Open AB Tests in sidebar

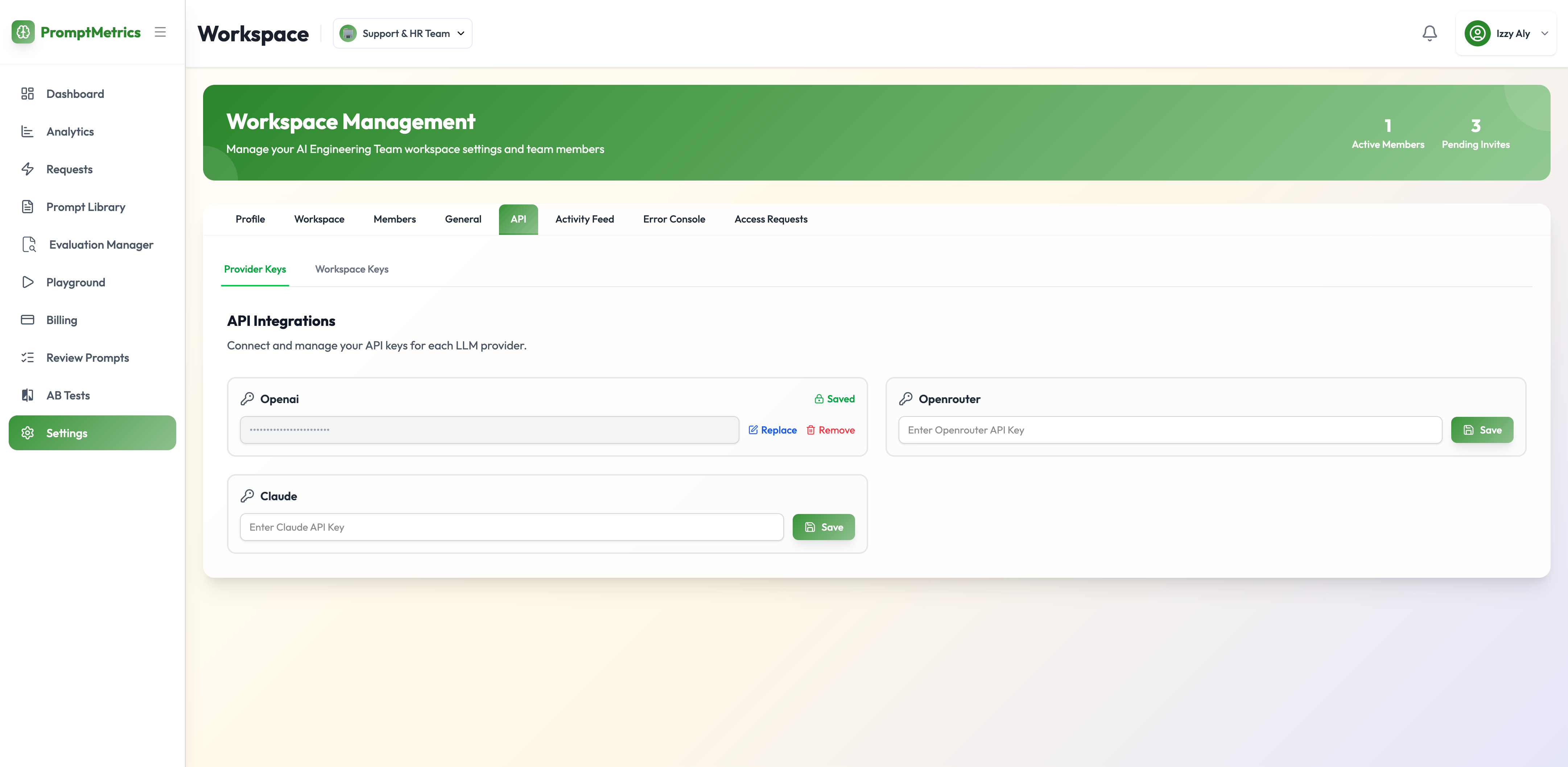[x=67, y=395]
